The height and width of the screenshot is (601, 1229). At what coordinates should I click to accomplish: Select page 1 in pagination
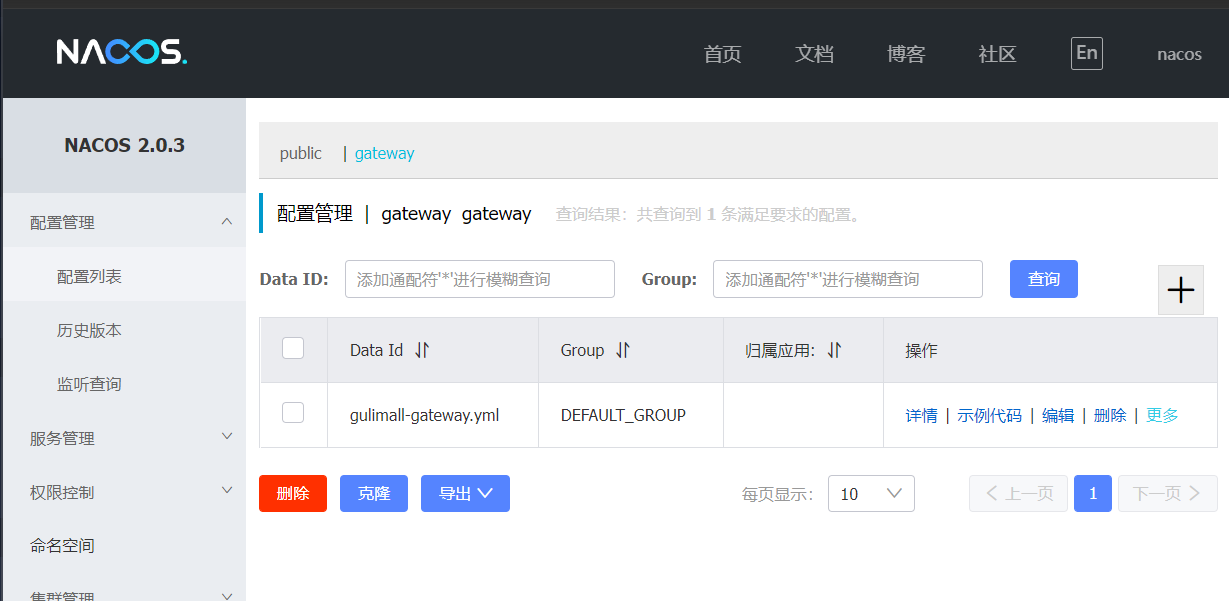(x=1093, y=493)
